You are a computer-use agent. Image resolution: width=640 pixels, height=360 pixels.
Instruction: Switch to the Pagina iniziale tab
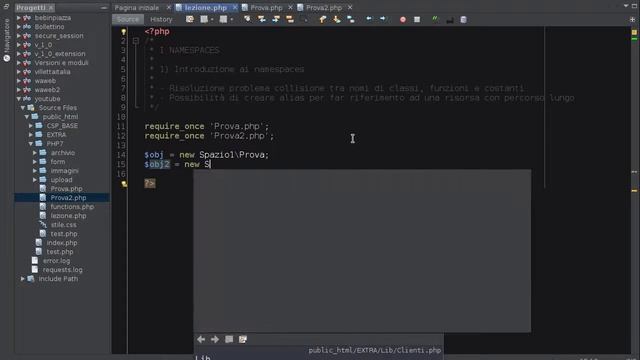pos(137,7)
